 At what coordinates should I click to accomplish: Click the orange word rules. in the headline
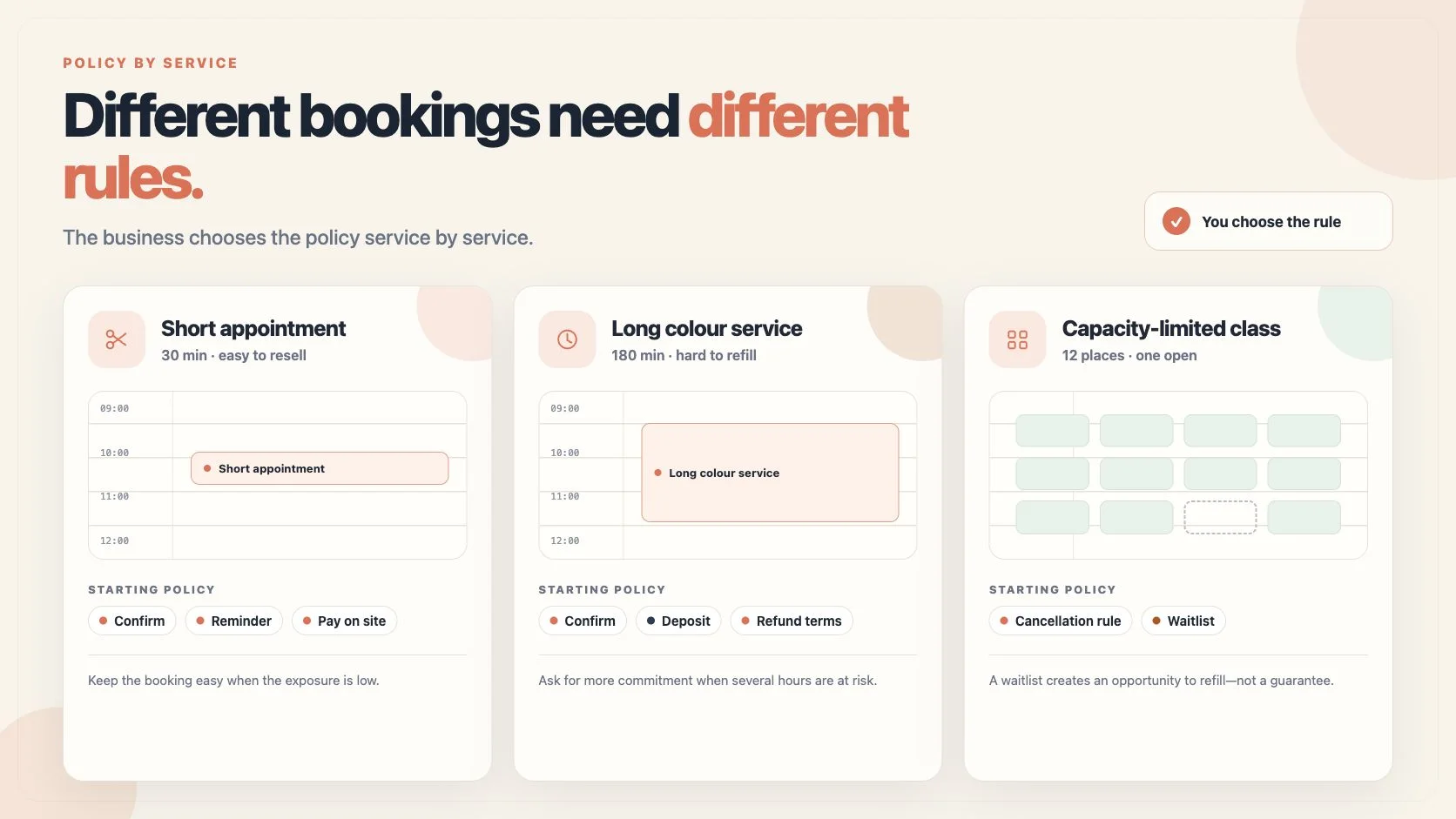click(x=133, y=178)
